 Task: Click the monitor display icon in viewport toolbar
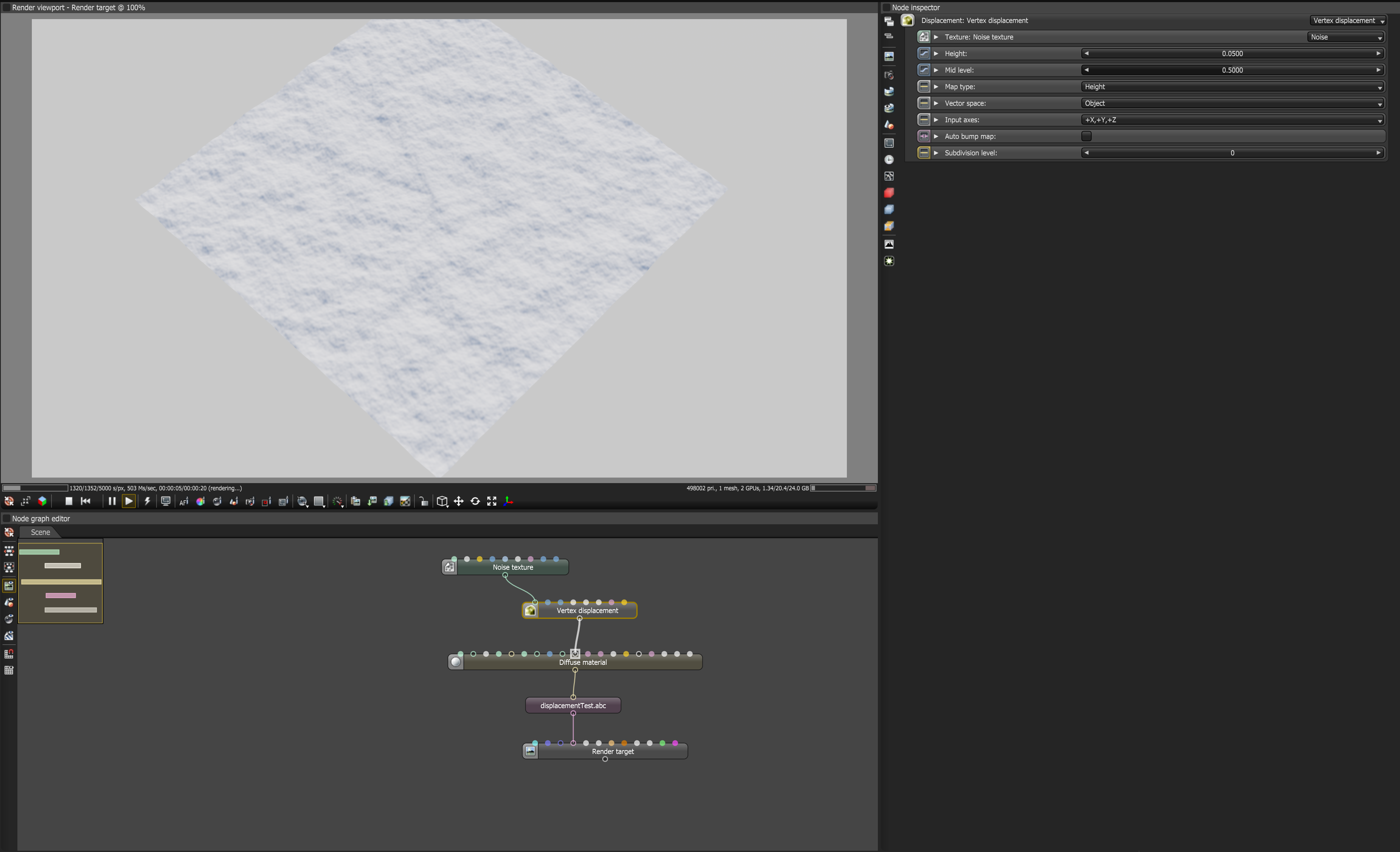point(165,501)
